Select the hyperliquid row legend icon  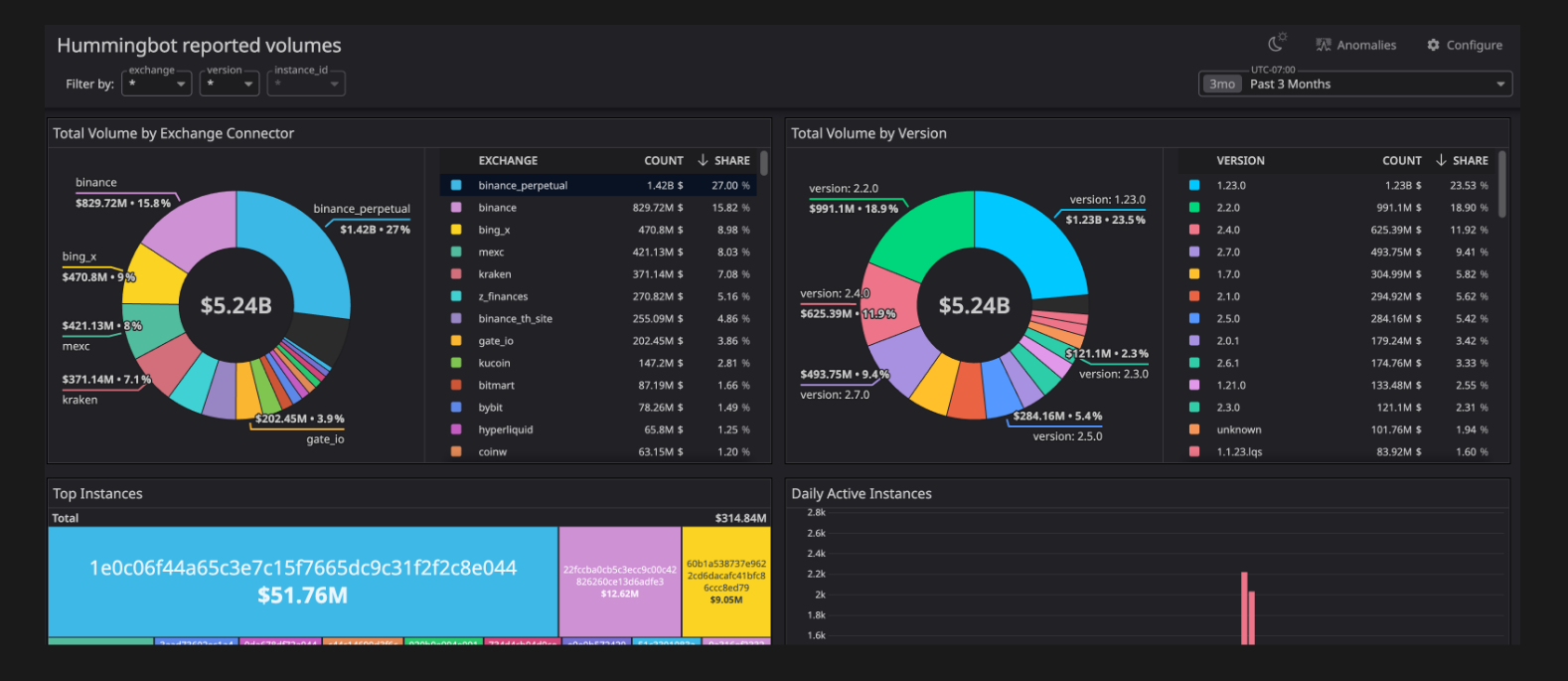point(456,429)
